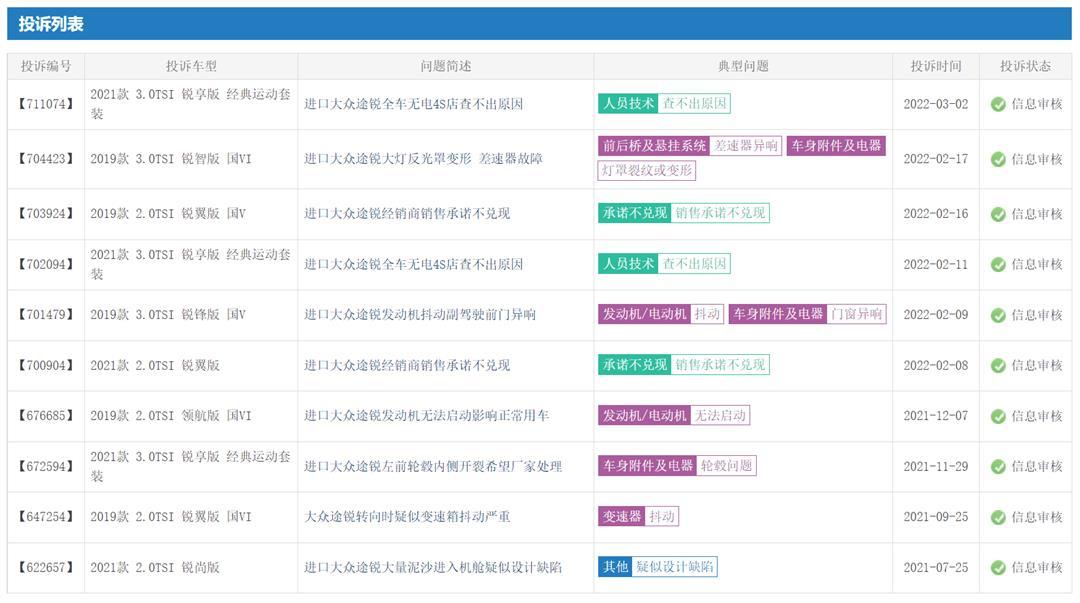Select the 人员技术 tag in 711074 row
Screen dimensions: 1080x603
[x=628, y=103]
